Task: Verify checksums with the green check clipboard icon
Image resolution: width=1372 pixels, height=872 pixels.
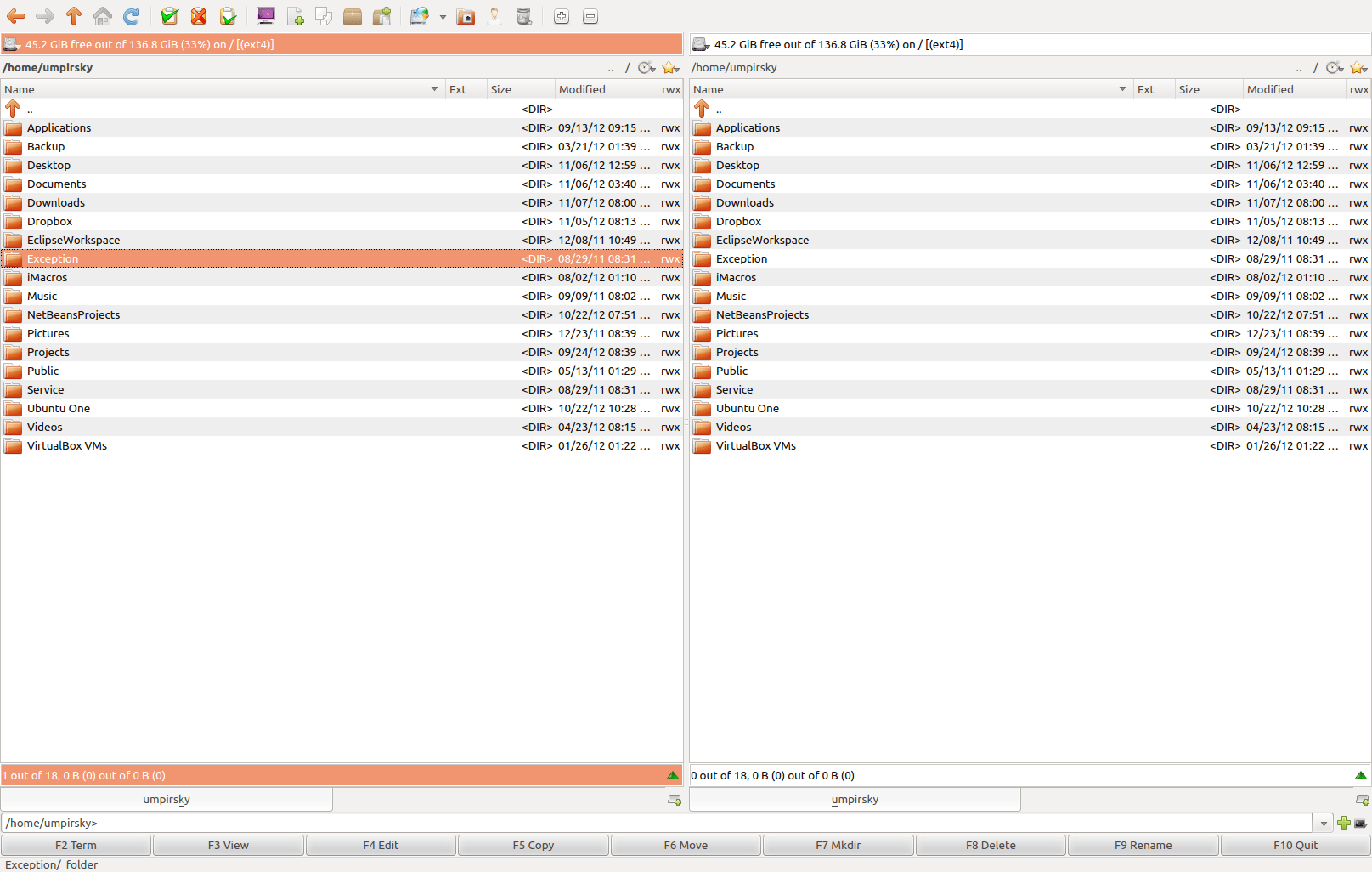Action: (x=169, y=16)
